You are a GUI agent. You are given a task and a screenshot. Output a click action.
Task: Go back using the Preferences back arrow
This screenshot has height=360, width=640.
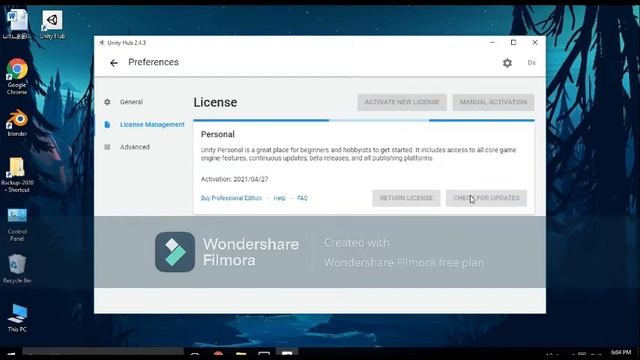[x=114, y=63]
